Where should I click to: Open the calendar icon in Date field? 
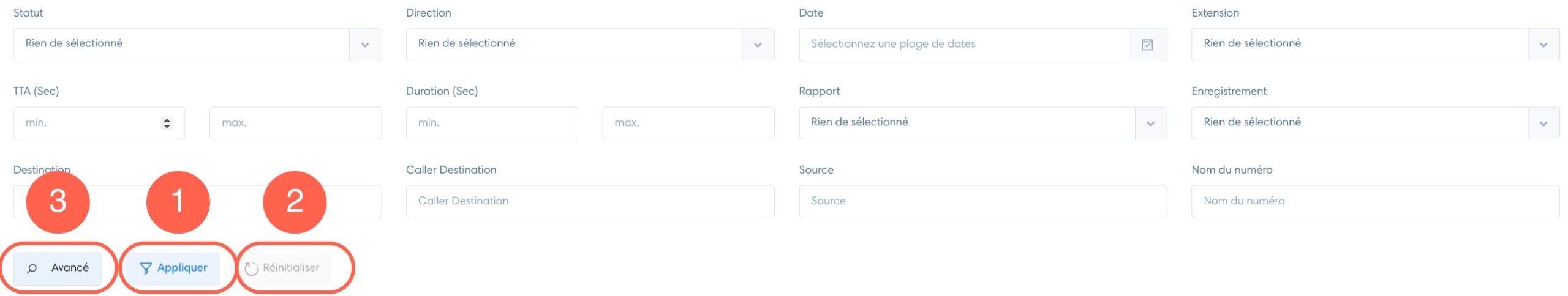tap(1147, 44)
